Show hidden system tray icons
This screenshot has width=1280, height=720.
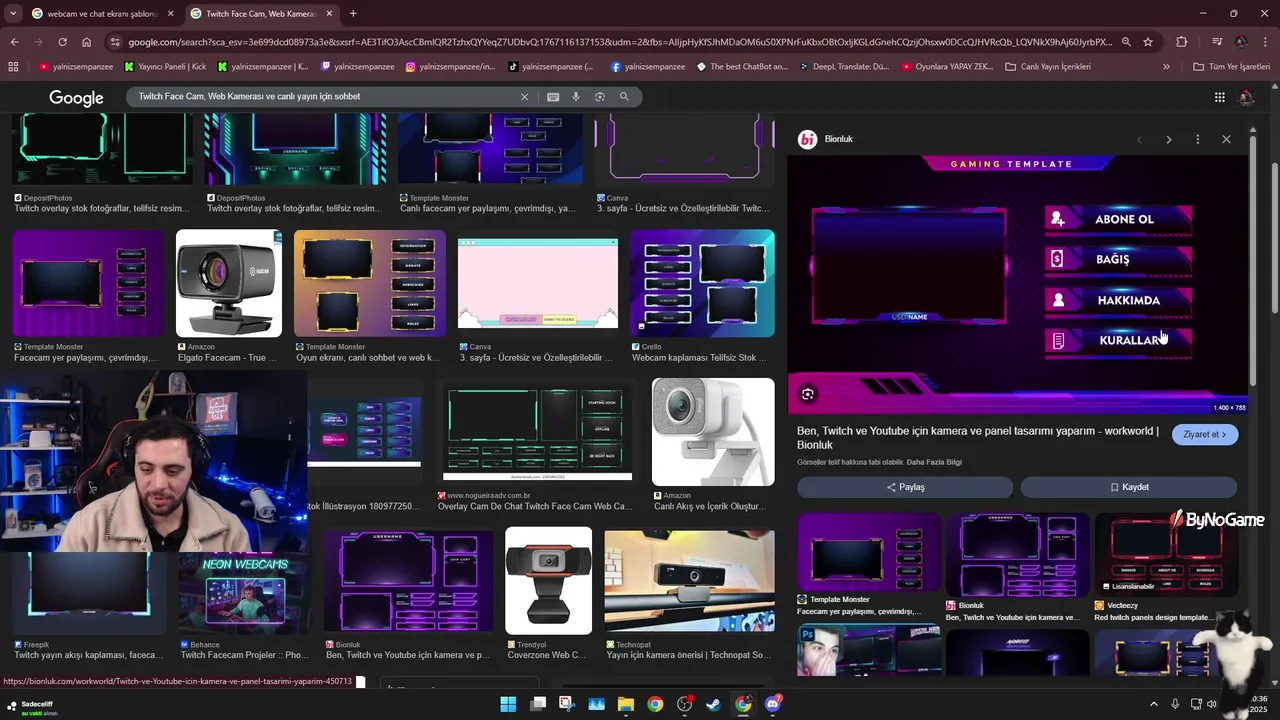tap(1153, 704)
